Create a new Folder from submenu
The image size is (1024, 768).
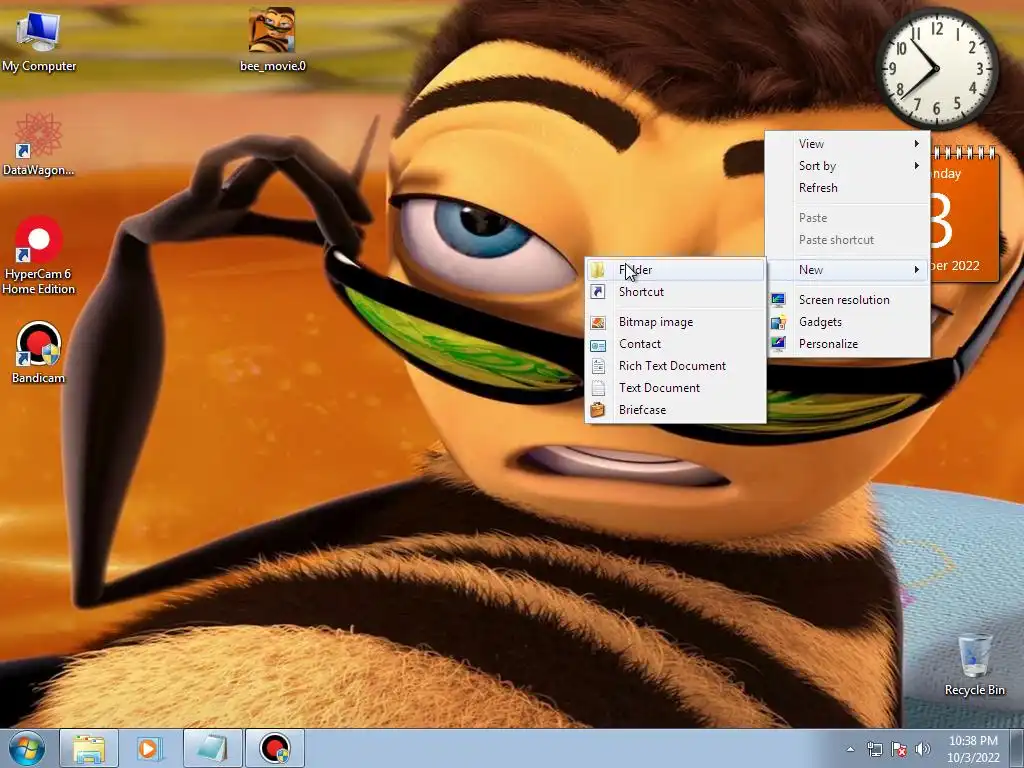tap(675, 270)
